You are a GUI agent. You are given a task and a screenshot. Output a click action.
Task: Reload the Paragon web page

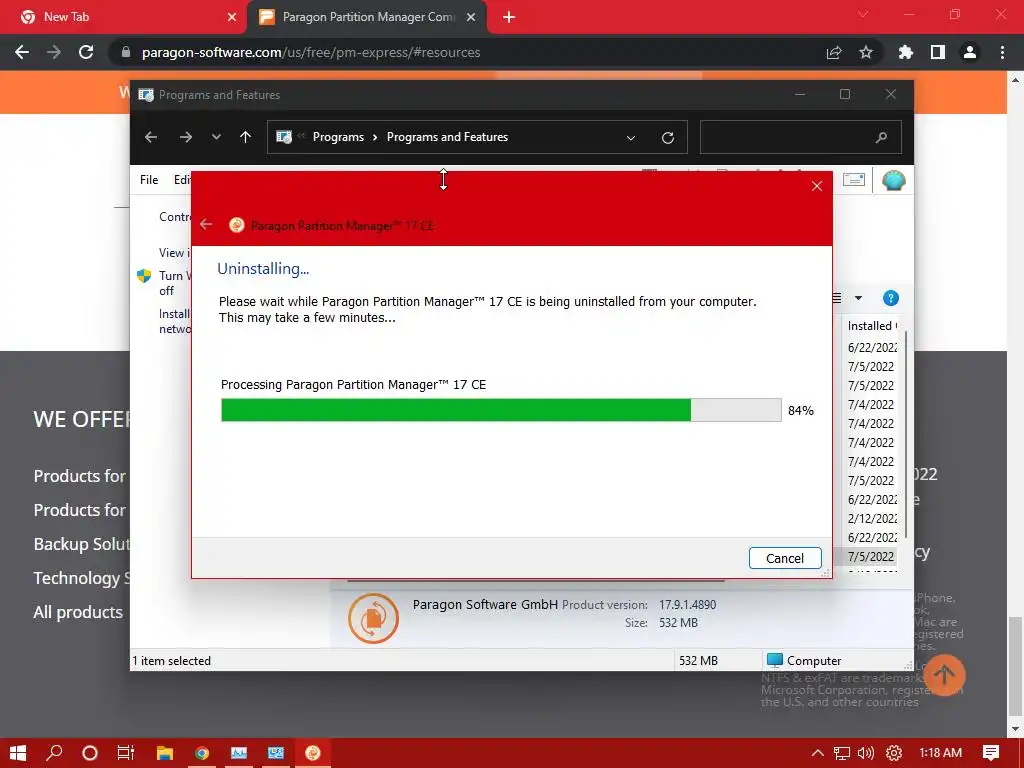[x=86, y=52]
